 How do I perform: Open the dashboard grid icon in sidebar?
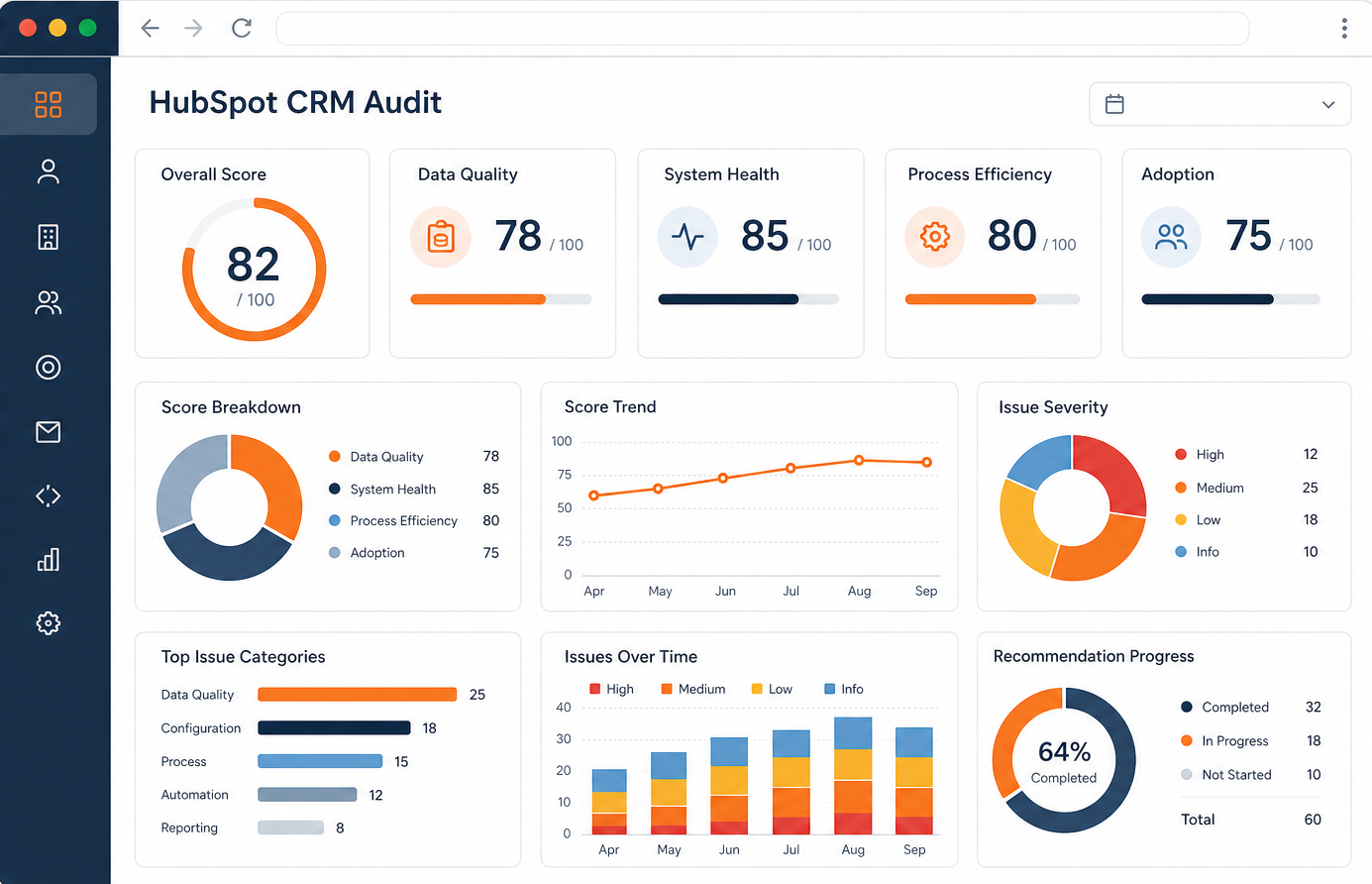[x=48, y=104]
